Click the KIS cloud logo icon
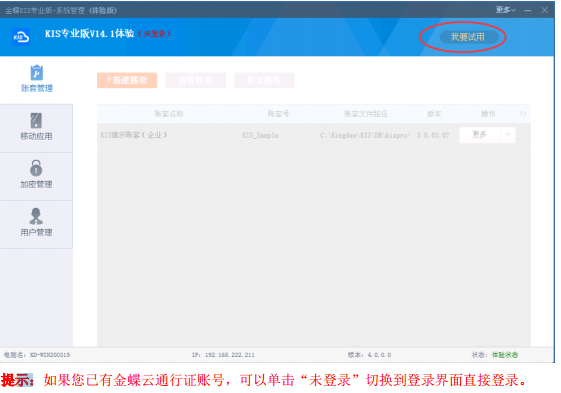Image resolution: width=561 pixels, height=393 pixels. [x=21, y=37]
